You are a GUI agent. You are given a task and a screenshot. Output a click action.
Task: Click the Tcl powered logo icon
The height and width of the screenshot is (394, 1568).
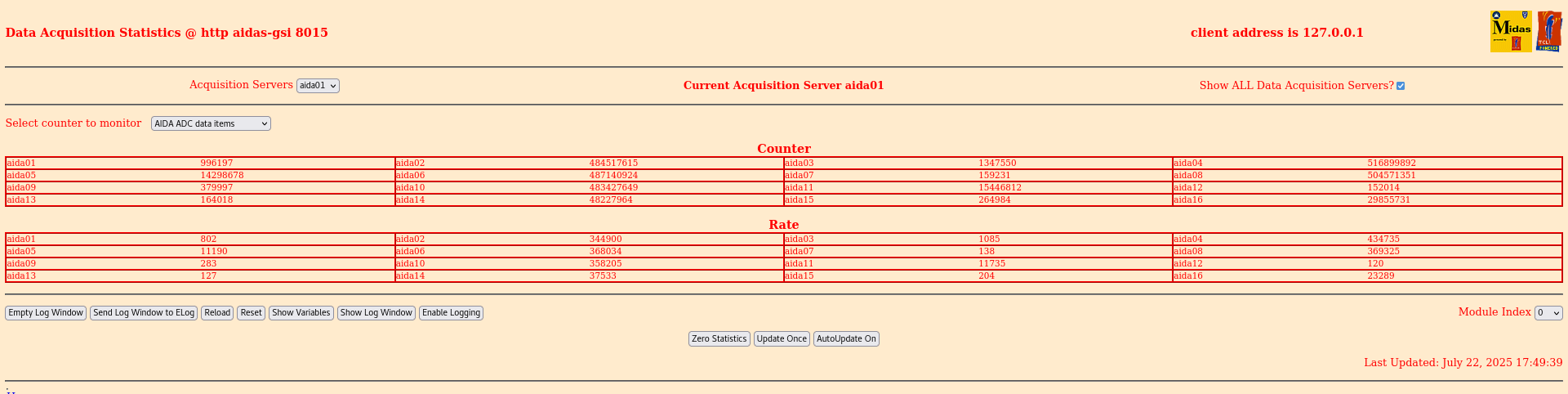tap(1549, 32)
